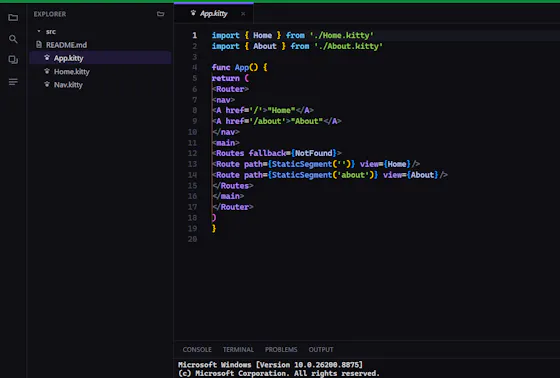Click line number 1 in the gutter
The width and height of the screenshot is (560, 378).
point(195,35)
